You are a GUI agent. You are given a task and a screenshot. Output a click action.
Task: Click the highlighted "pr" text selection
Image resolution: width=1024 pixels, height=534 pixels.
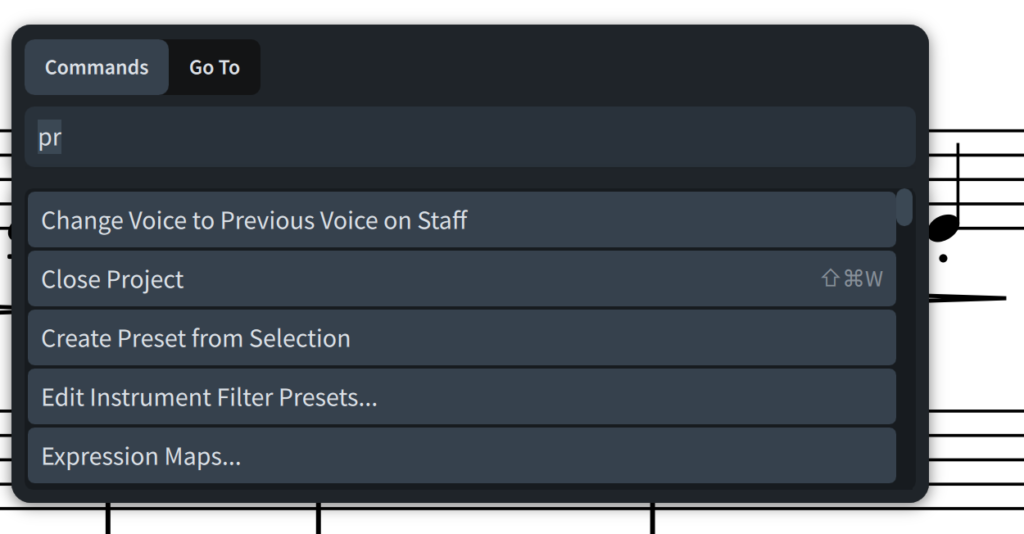pos(50,137)
